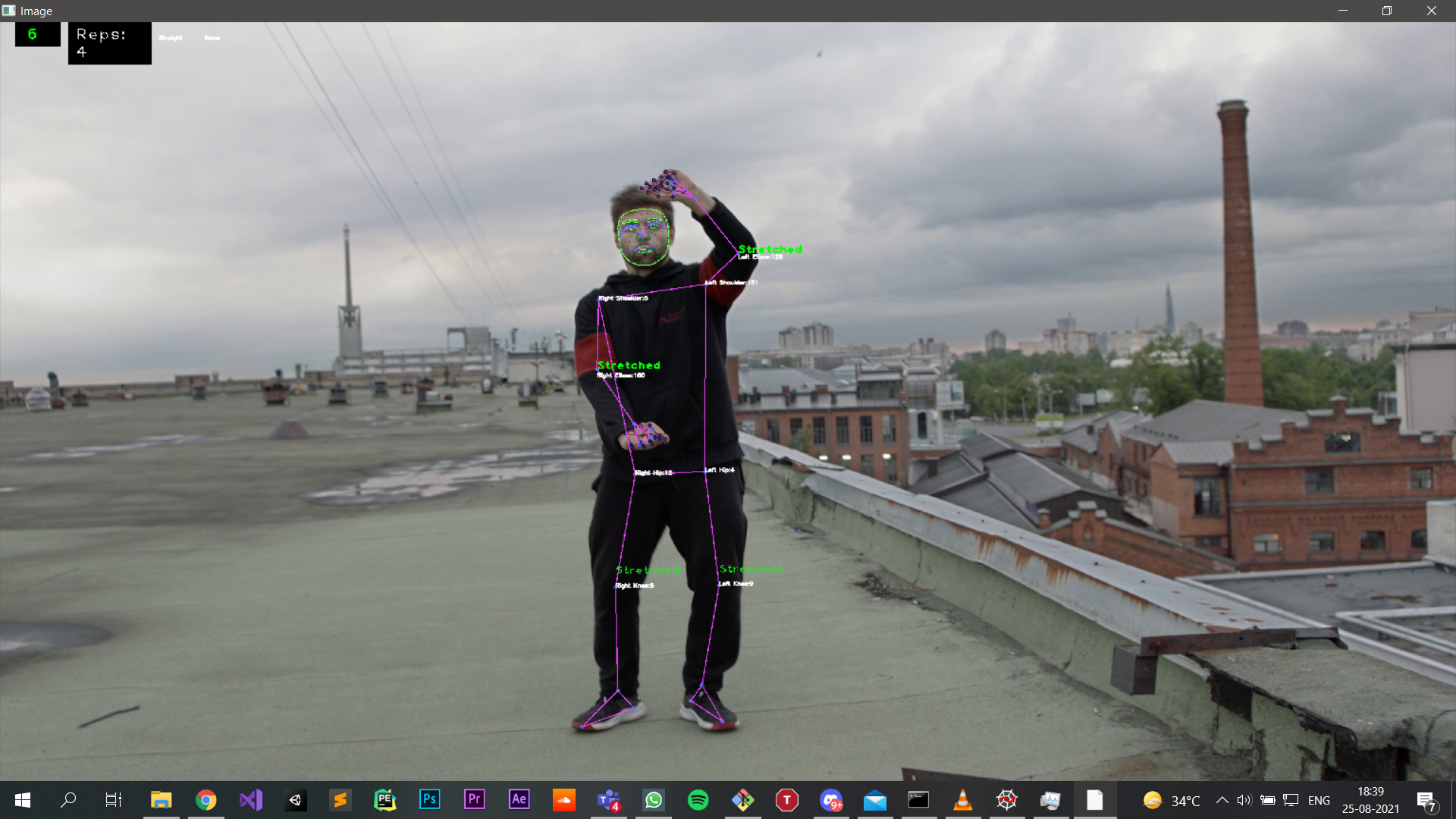Screen dimensions: 1456x819
Task: Open the Git app icon on the taskbar
Action: 742,800
